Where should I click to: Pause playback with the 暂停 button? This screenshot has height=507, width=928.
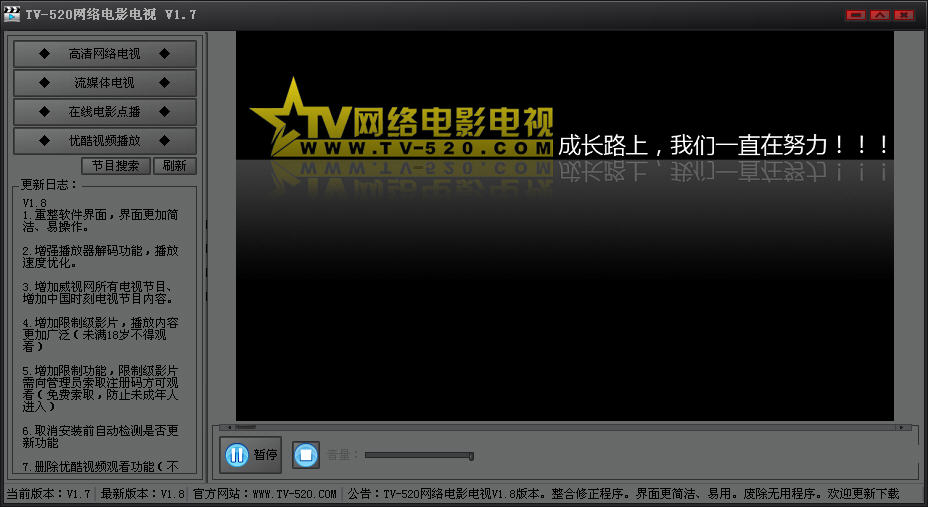(x=251, y=455)
